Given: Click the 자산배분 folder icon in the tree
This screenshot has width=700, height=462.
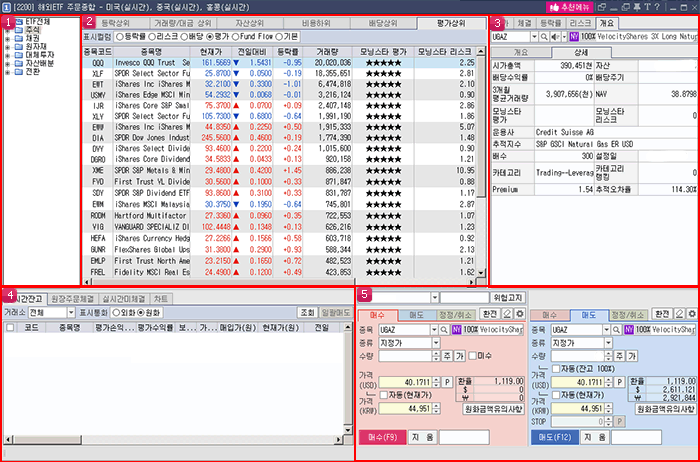Looking at the screenshot, I should [x=18, y=63].
